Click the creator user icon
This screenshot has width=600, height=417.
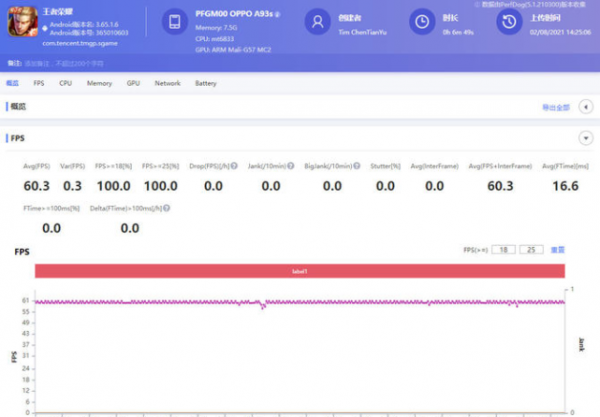(x=317, y=22)
